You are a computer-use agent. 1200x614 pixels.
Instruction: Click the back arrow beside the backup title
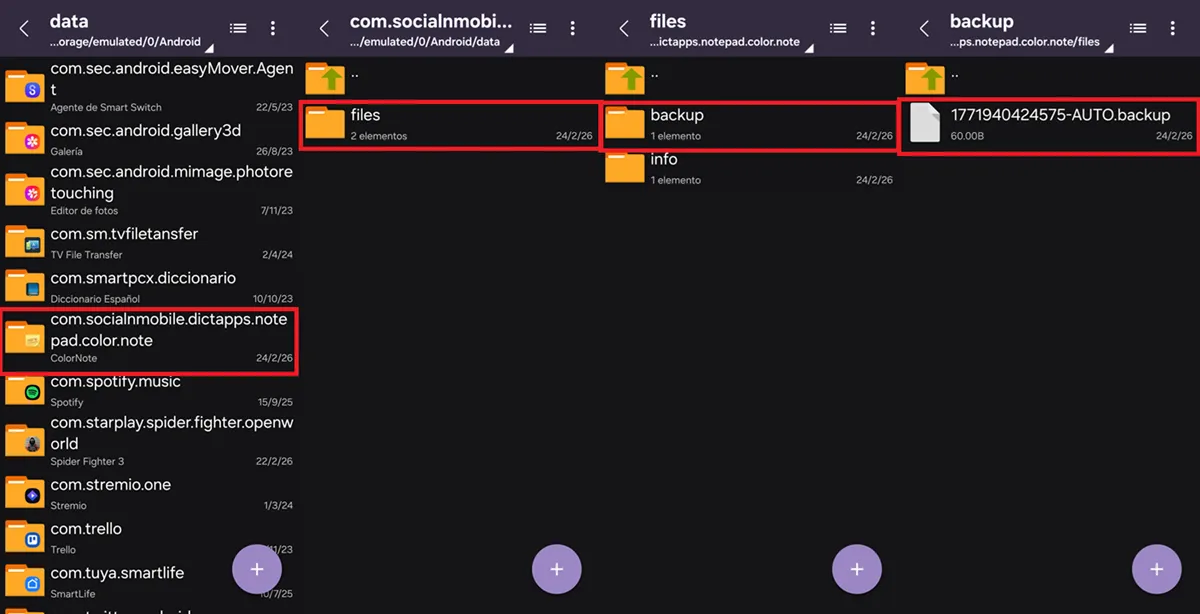click(924, 29)
